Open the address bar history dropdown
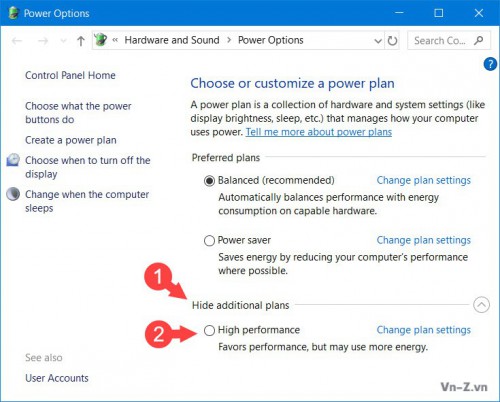Viewport: 500px width, 402px height. tap(378, 41)
